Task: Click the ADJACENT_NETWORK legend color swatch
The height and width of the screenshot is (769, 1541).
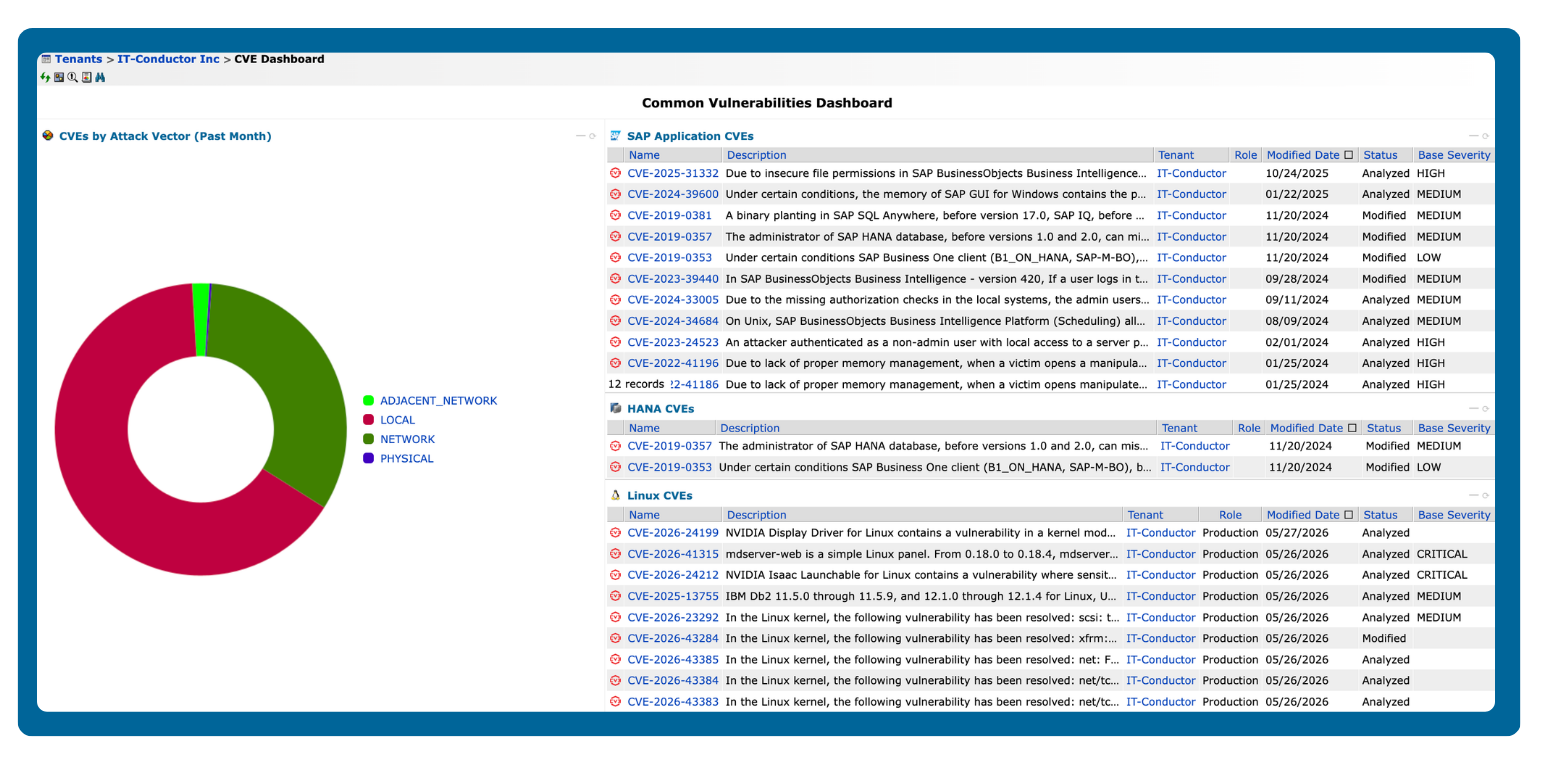Action: 369,401
